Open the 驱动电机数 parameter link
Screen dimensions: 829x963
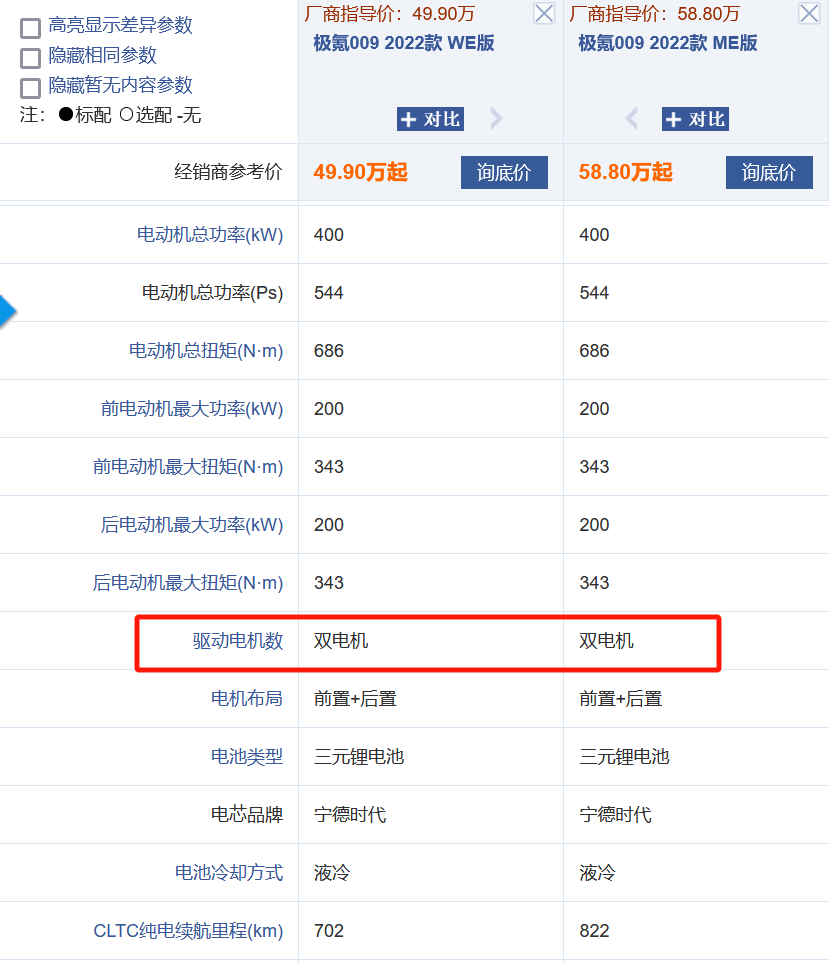(238, 641)
